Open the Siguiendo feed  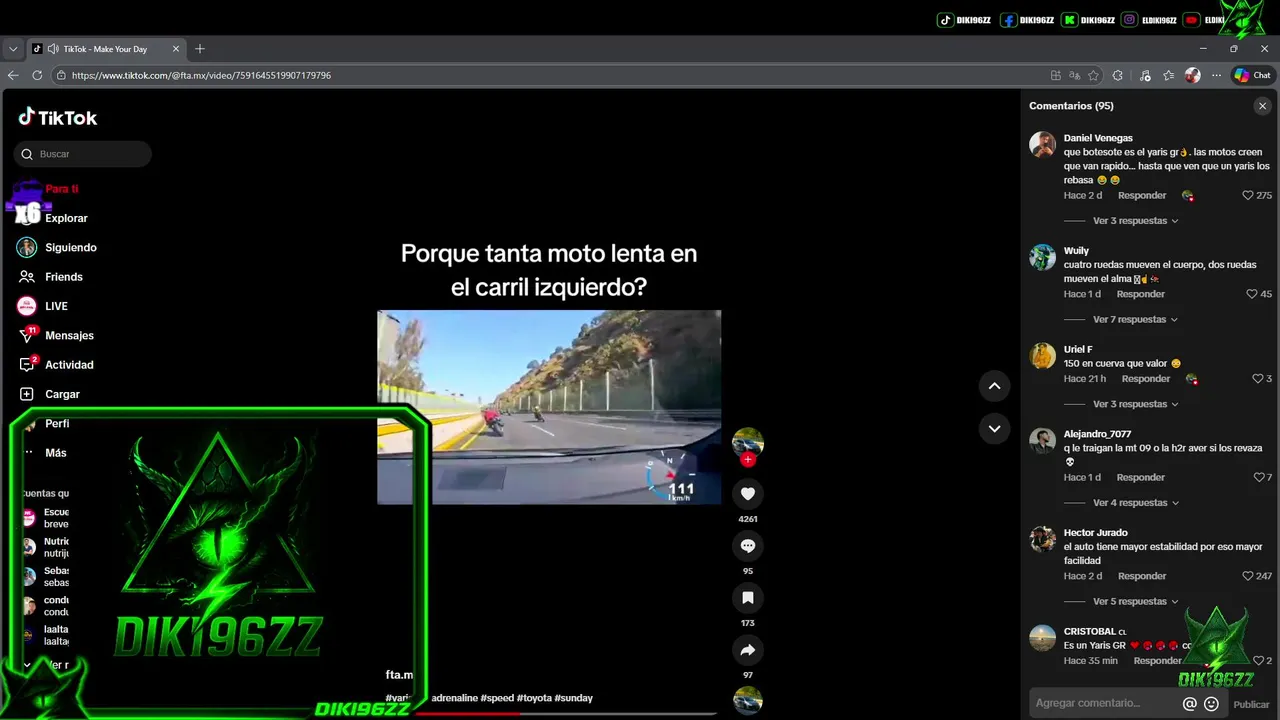coord(70,247)
